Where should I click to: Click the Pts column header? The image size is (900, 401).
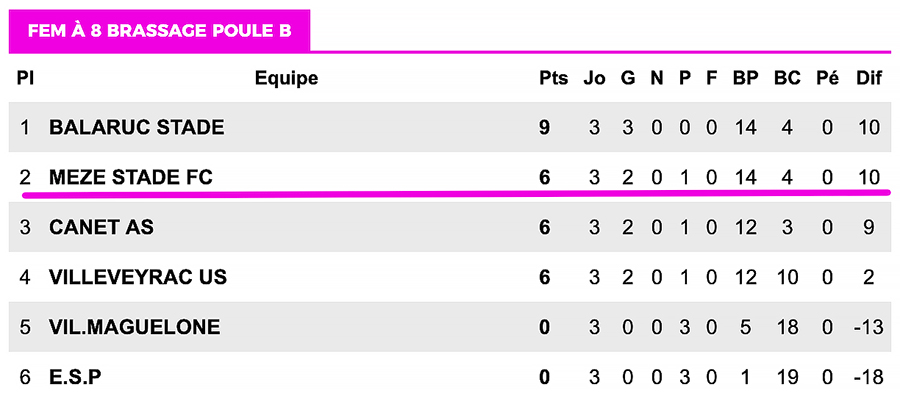point(553,78)
